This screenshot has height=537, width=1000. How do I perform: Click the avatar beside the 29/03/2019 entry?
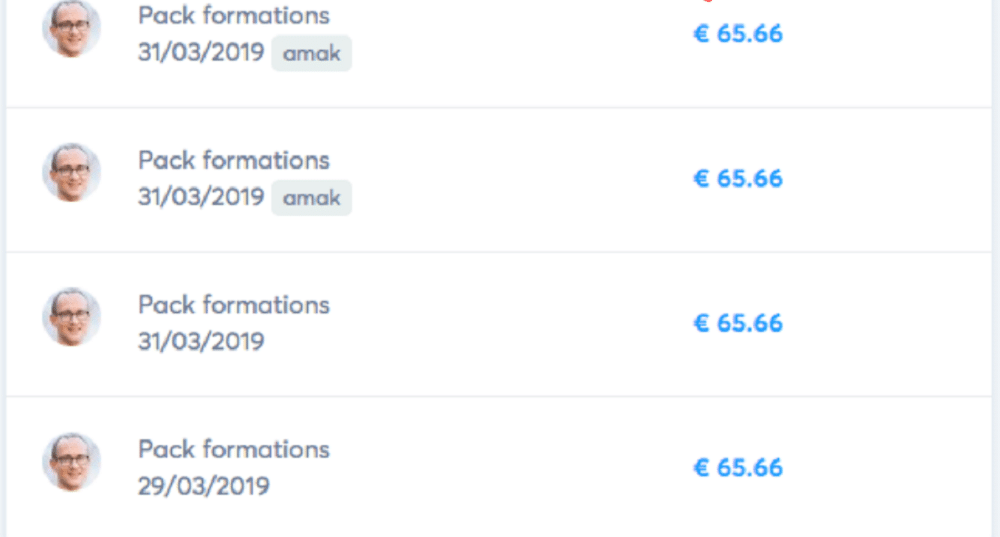coord(71,462)
